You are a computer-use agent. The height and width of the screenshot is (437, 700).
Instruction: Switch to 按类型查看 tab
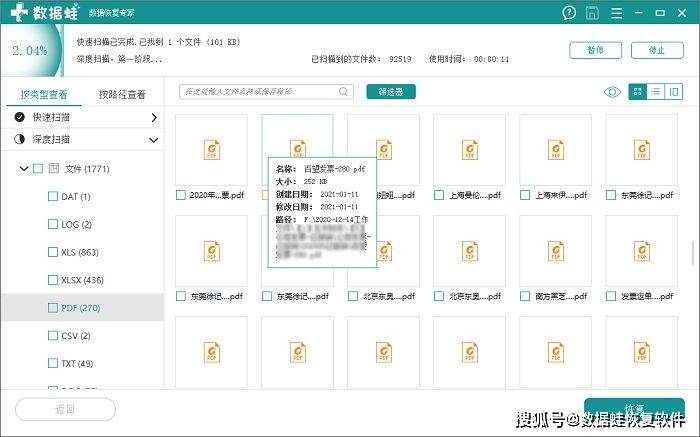44,95
